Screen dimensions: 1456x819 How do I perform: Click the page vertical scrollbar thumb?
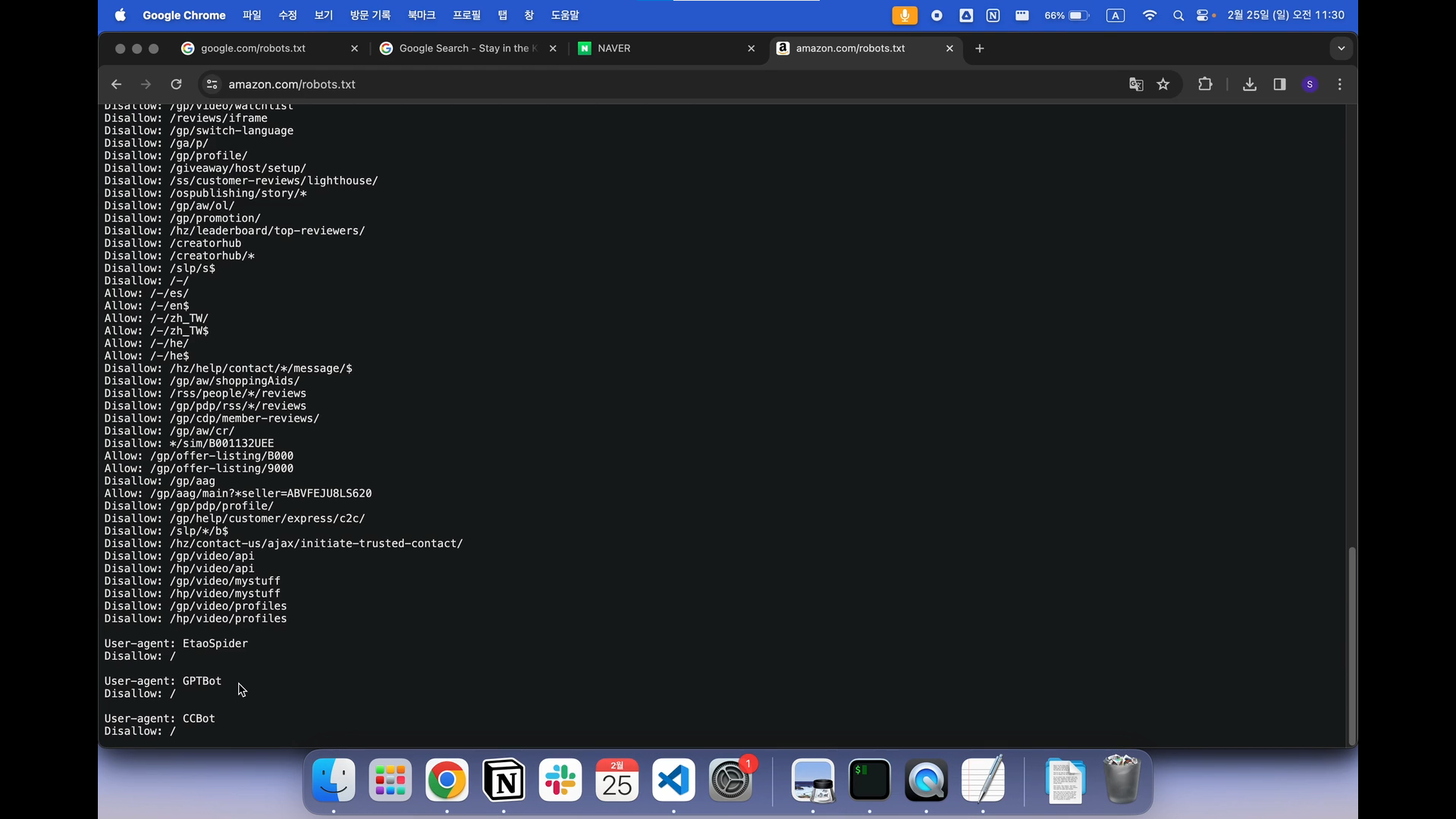coord(1351,645)
